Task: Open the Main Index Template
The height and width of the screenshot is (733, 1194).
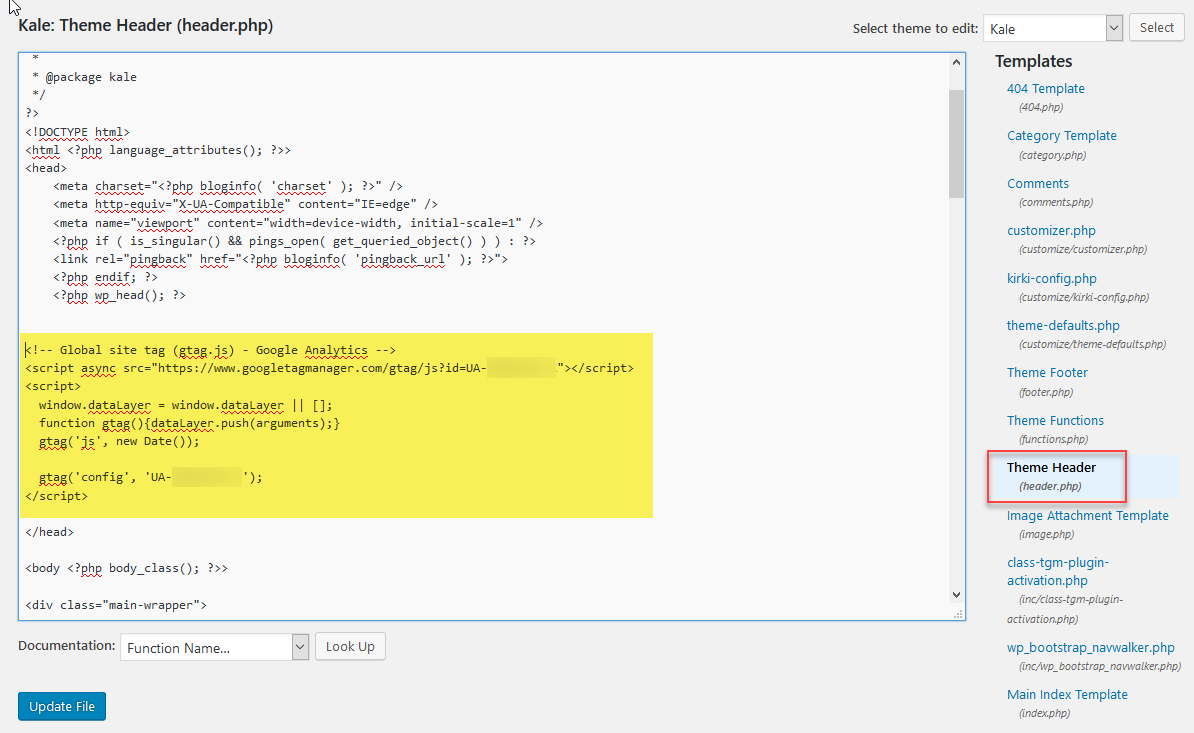Action: coord(1067,695)
